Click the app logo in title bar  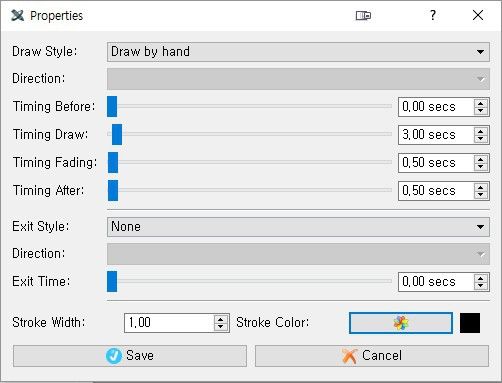pyautogui.click(x=17, y=15)
